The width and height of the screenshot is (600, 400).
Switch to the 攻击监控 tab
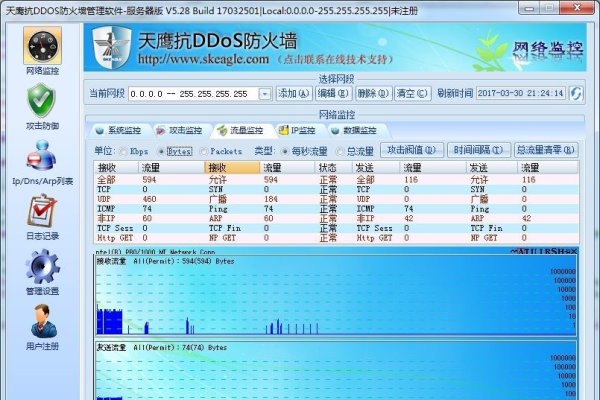point(181,131)
